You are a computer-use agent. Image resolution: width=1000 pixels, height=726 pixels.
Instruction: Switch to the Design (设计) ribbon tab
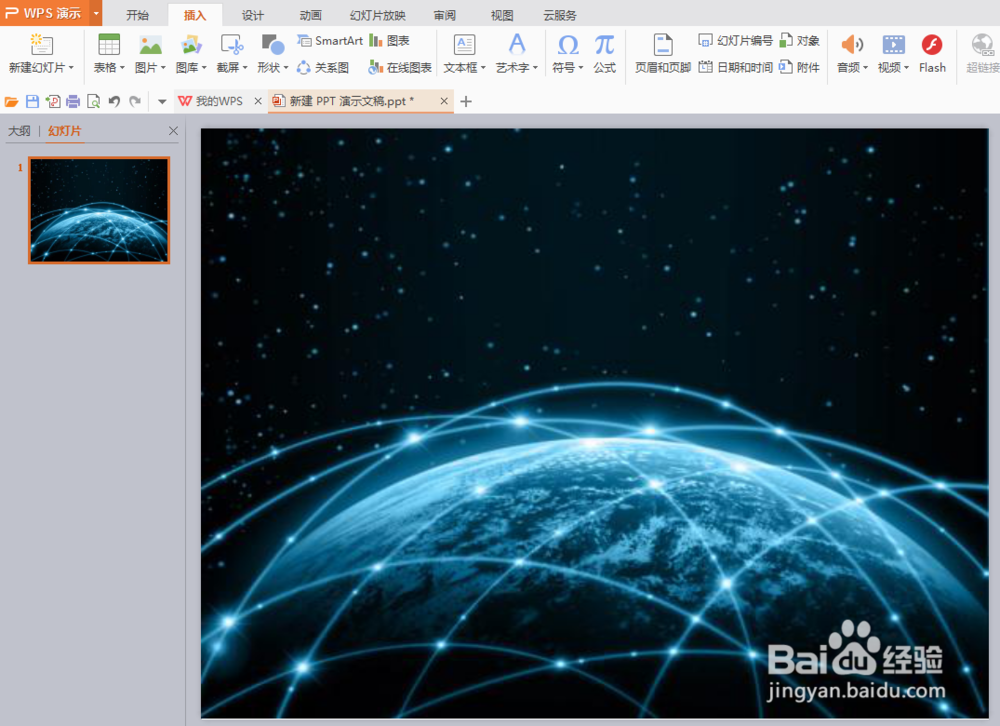tap(253, 15)
